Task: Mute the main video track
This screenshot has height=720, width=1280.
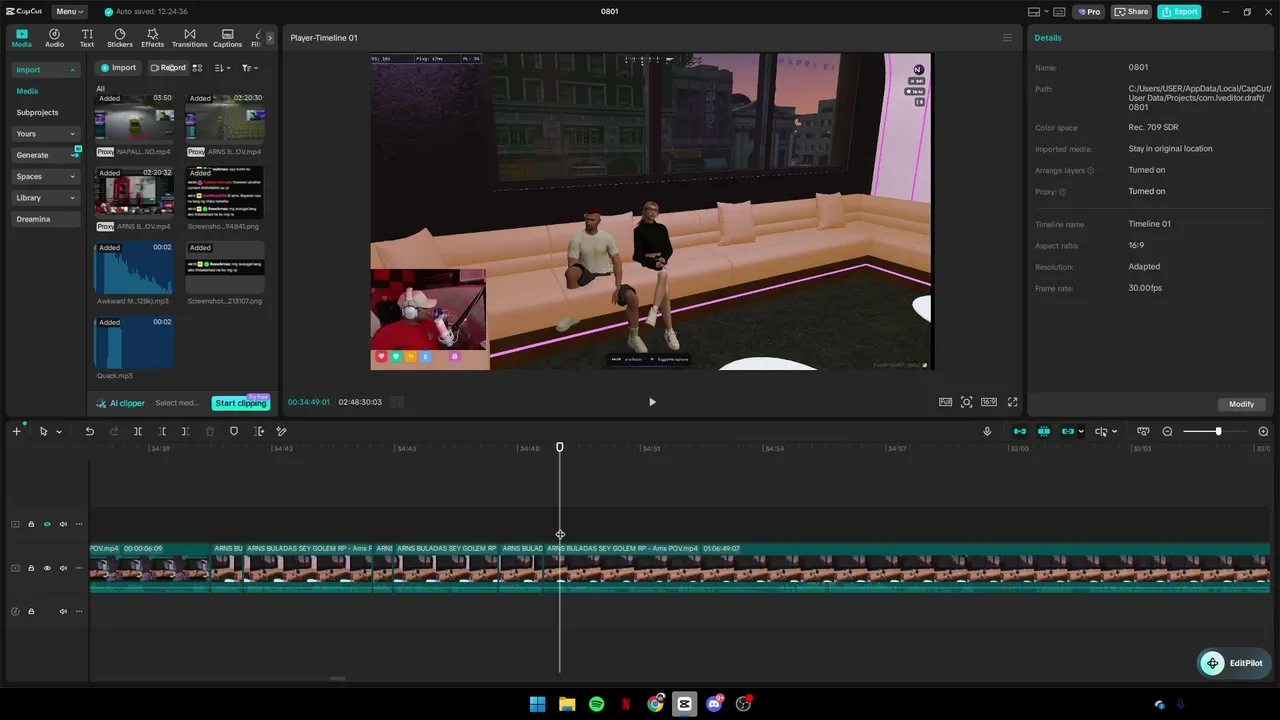Action: coord(63,568)
